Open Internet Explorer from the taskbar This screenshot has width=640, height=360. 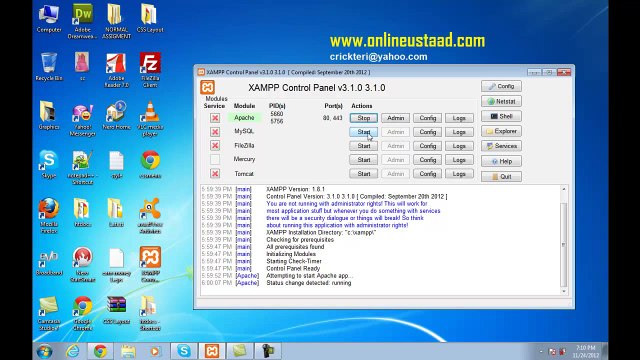point(73,351)
